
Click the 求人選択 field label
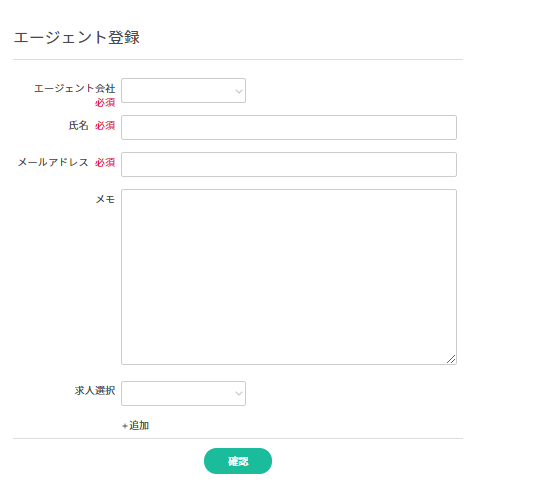tap(95, 391)
